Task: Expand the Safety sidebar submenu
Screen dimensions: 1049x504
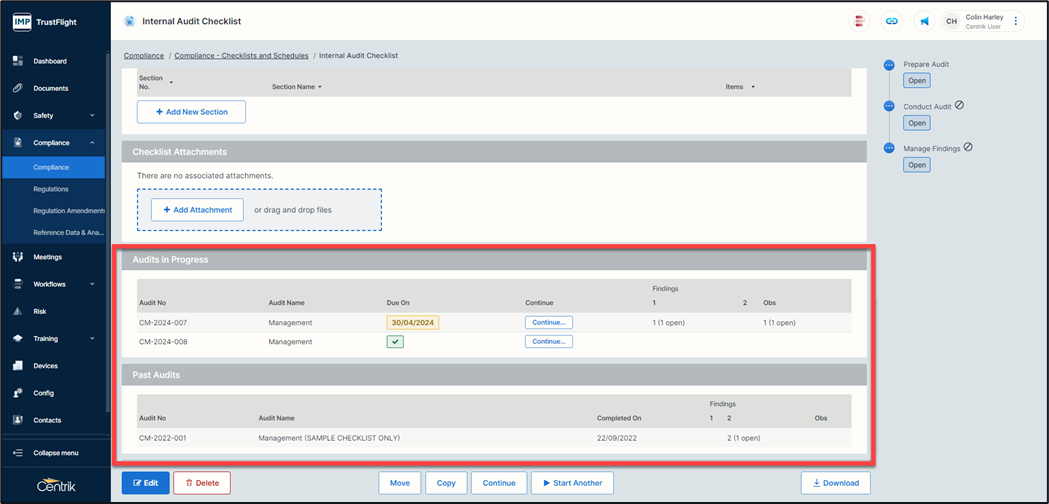Action: 92,116
